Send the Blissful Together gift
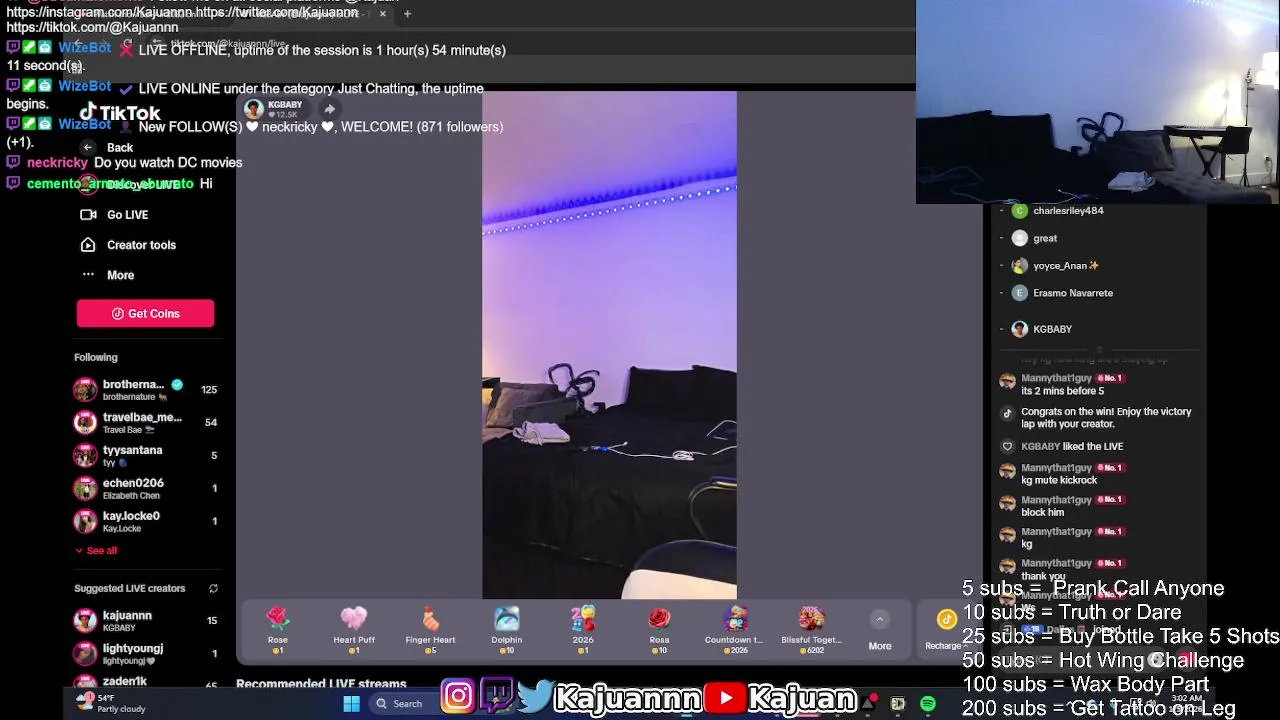Screen dimensions: 1280x720 pyautogui.click(x=811, y=630)
